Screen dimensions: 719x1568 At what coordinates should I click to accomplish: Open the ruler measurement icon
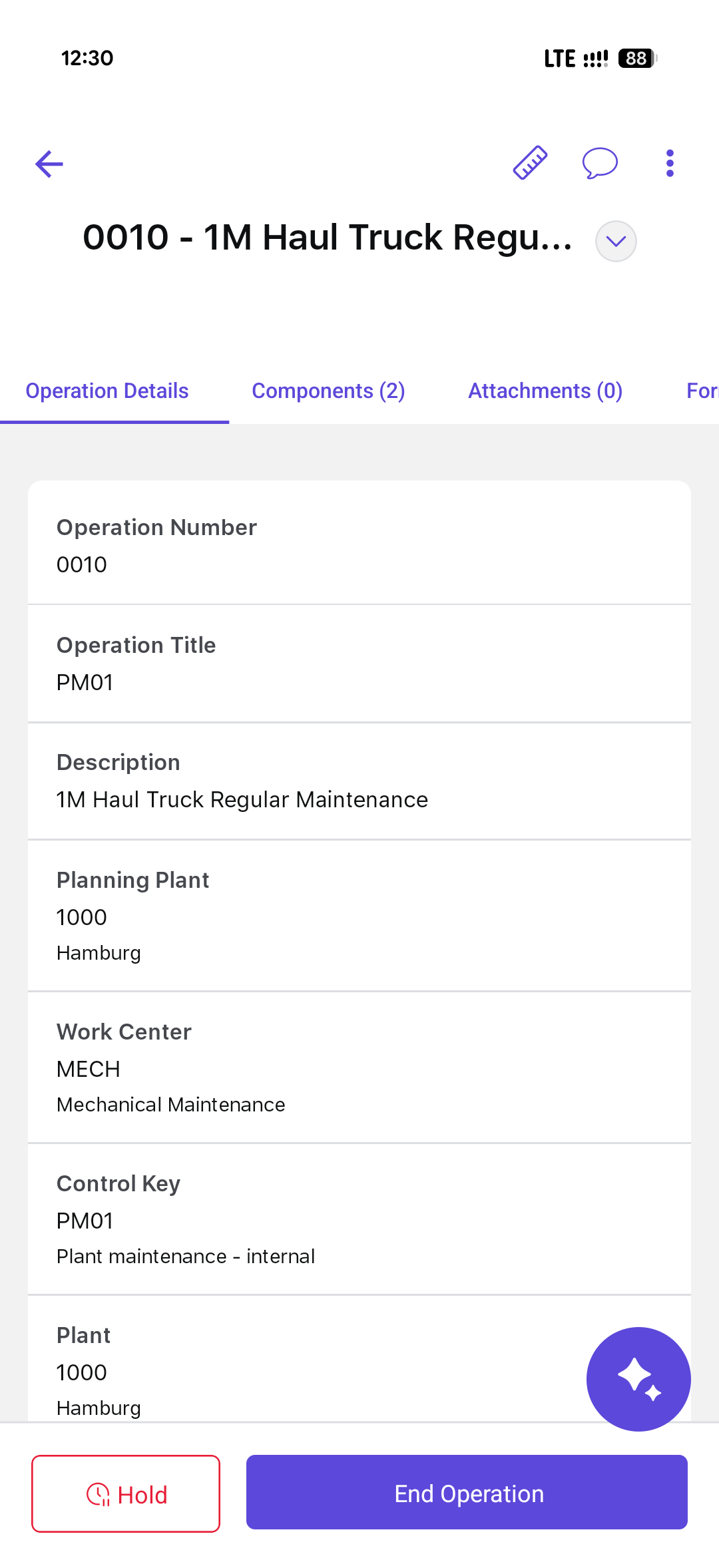click(530, 163)
